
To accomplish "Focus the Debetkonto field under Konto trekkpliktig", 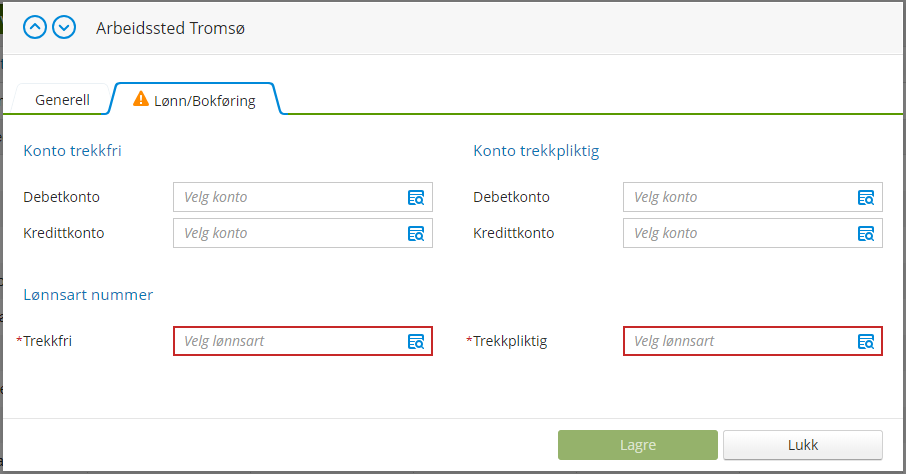I will coord(753,197).
